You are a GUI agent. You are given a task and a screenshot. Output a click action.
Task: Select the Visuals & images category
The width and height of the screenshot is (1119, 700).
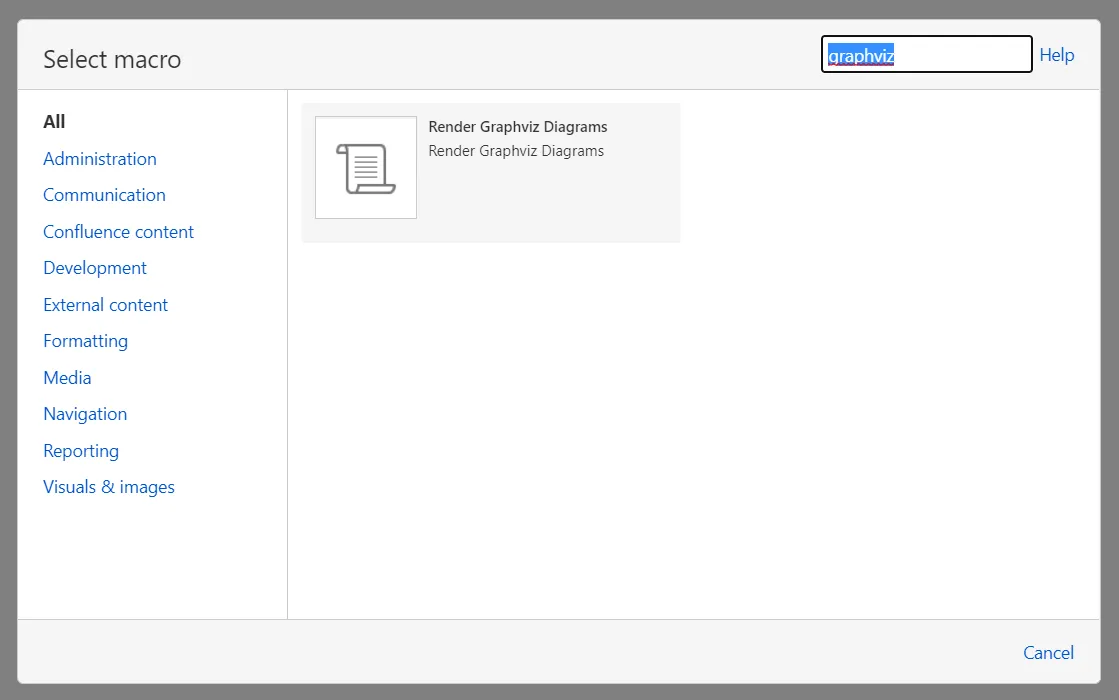[108, 487]
